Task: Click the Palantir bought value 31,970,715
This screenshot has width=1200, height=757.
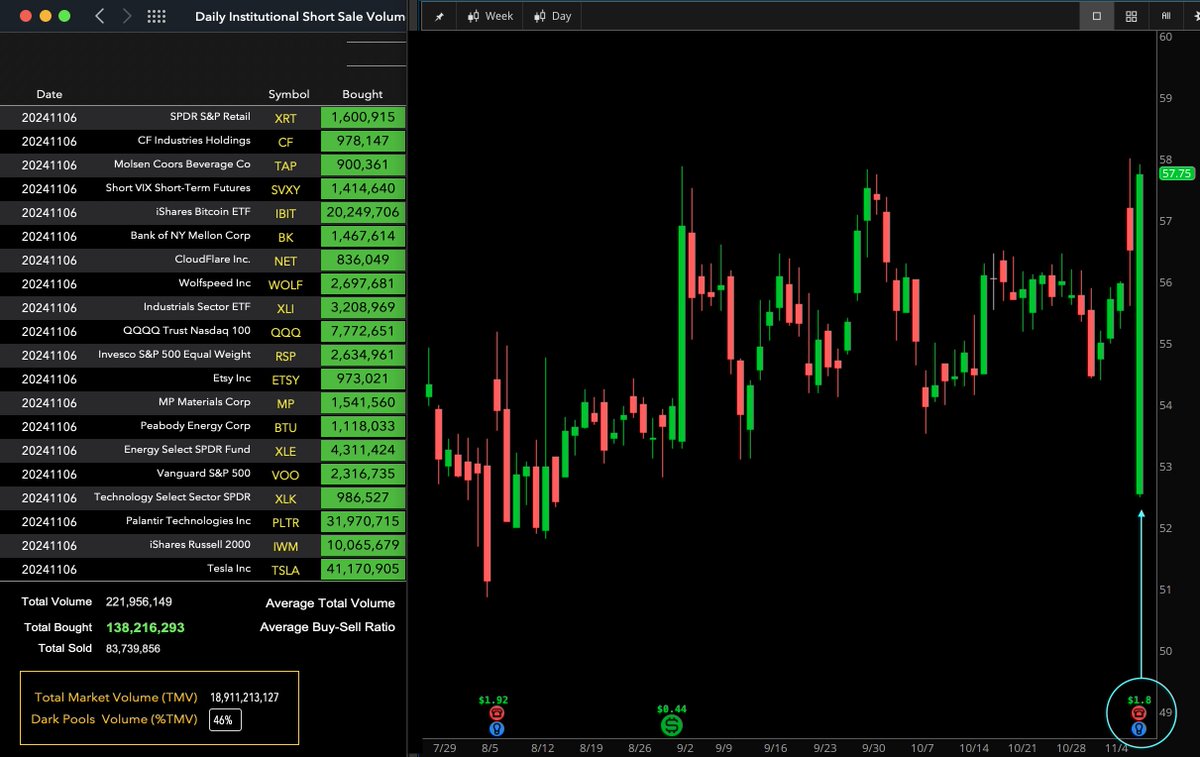Action: 363,521
